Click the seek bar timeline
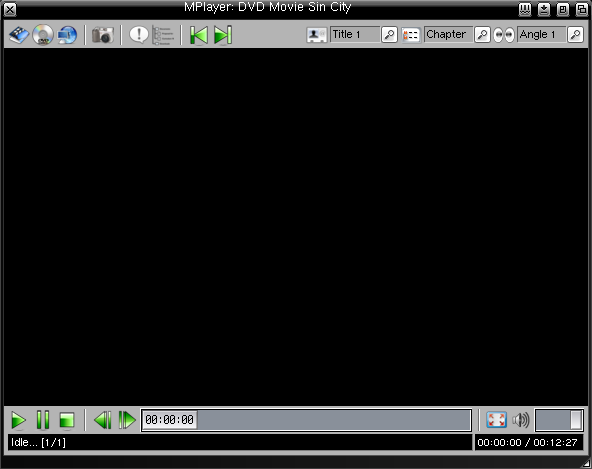Image resolution: width=592 pixels, height=469 pixels. pos(306,420)
